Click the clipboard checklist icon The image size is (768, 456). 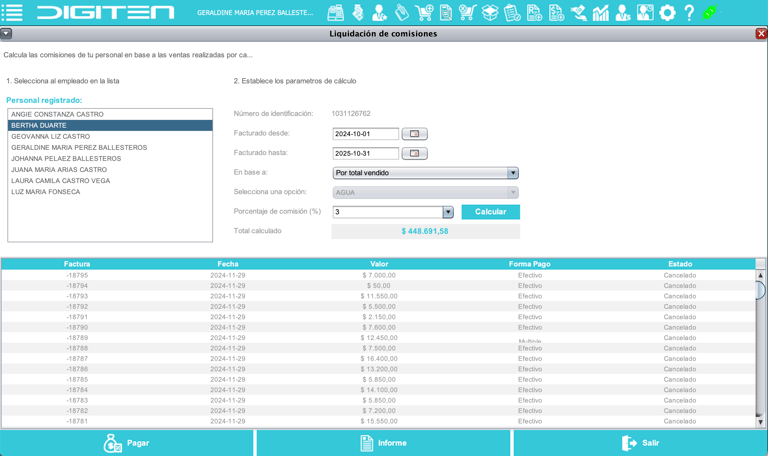(512, 13)
